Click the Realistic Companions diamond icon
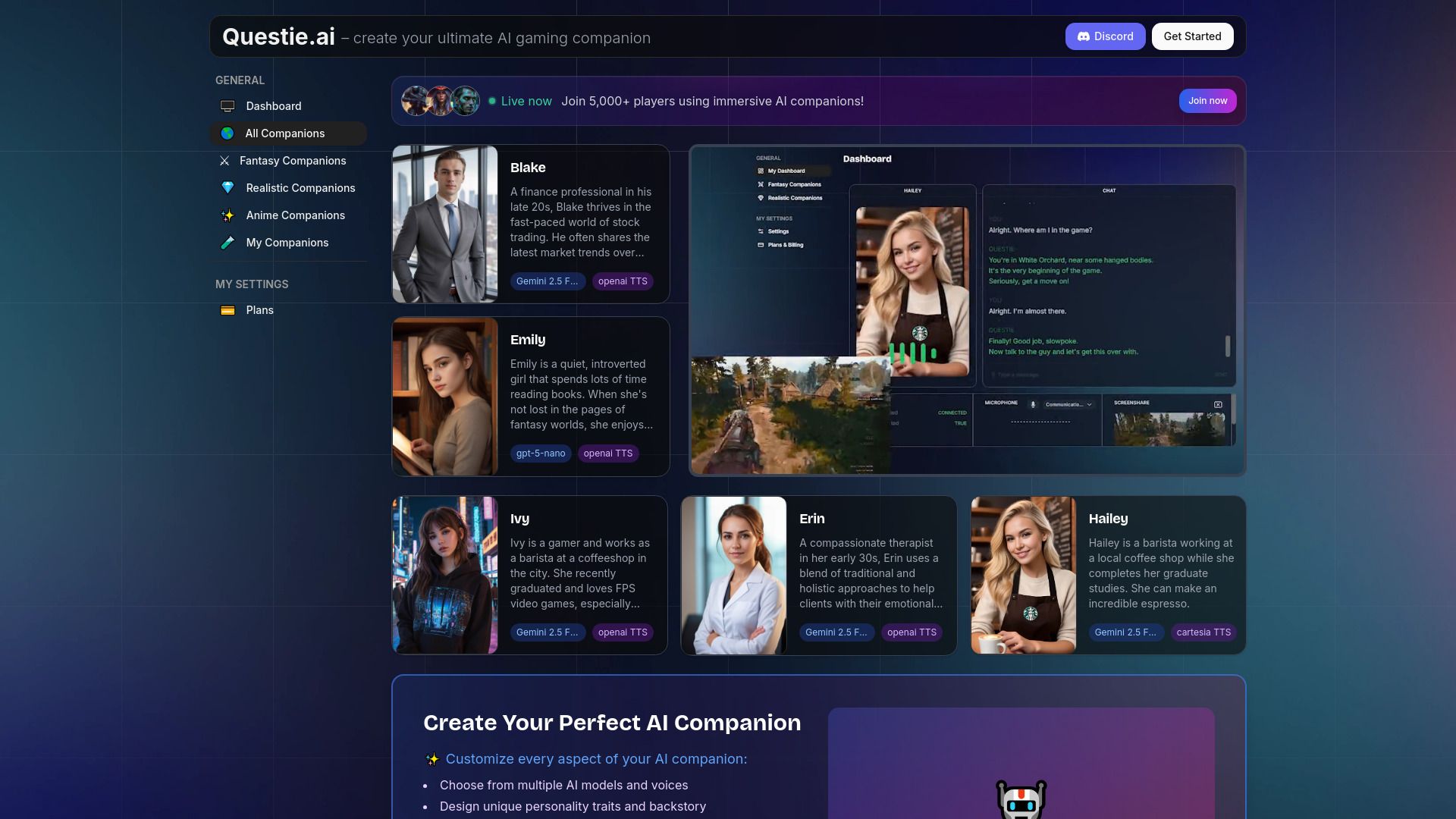This screenshot has height=819, width=1456. (x=227, y=188)
